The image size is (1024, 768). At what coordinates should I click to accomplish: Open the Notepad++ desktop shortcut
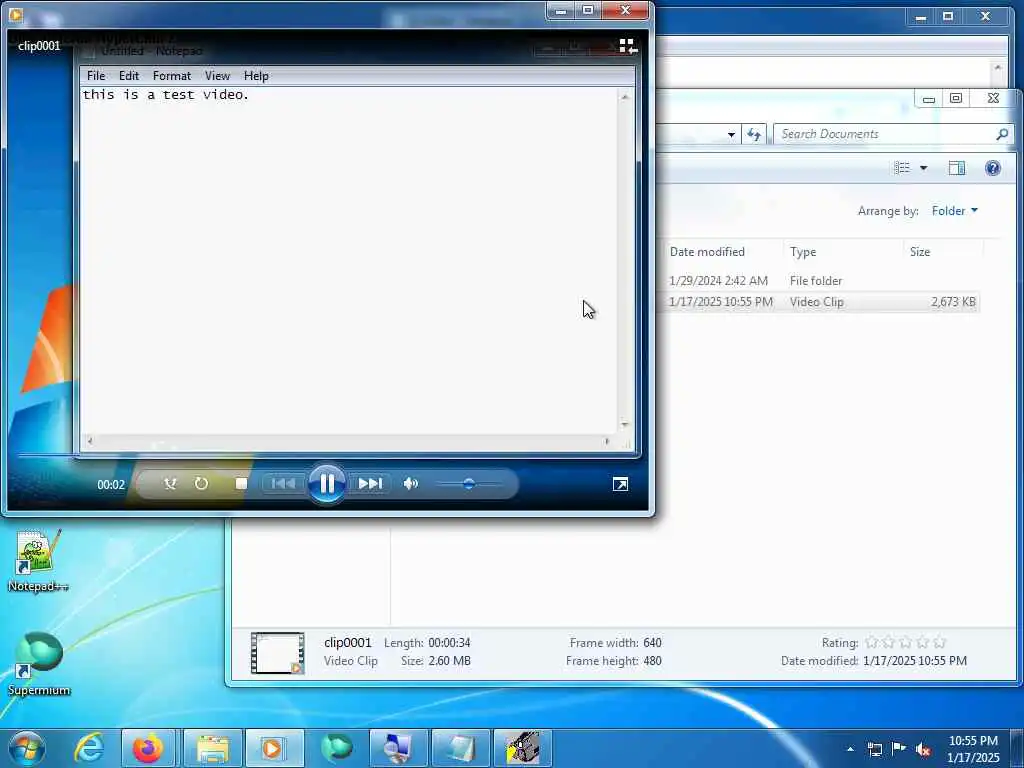(x=38, y=561)
